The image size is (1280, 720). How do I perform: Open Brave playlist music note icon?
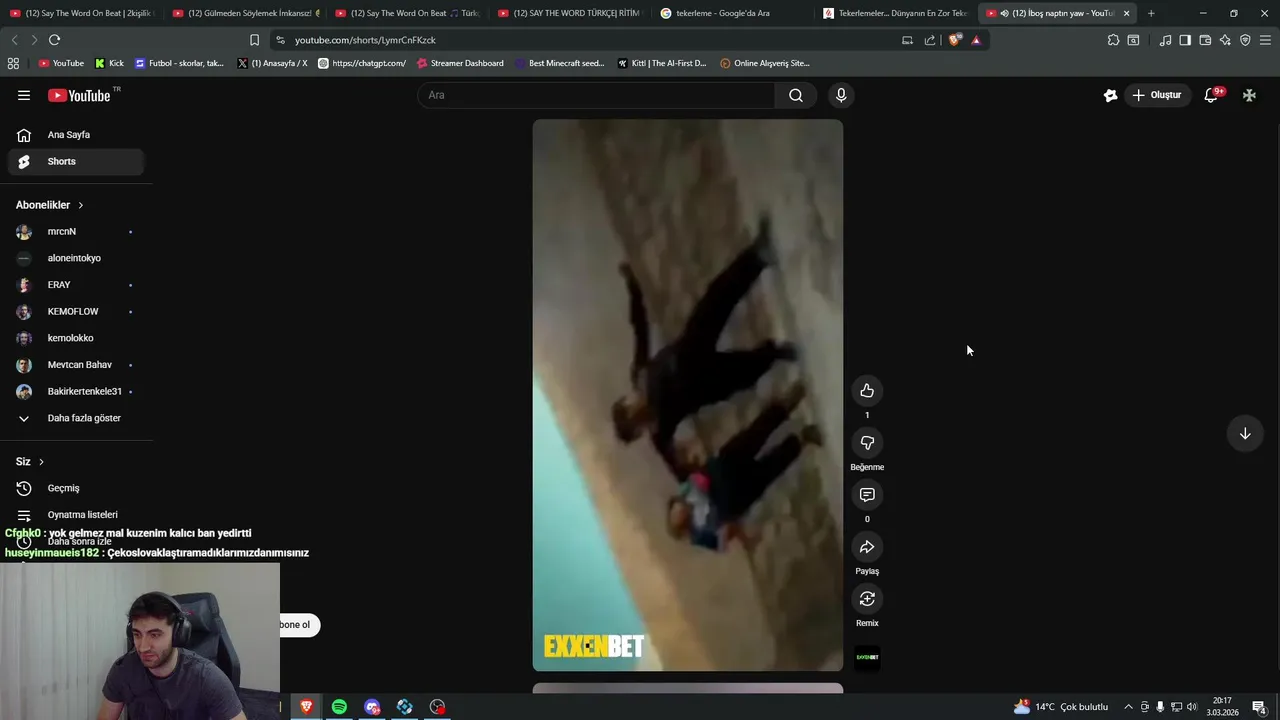(x=1165, y=40)
